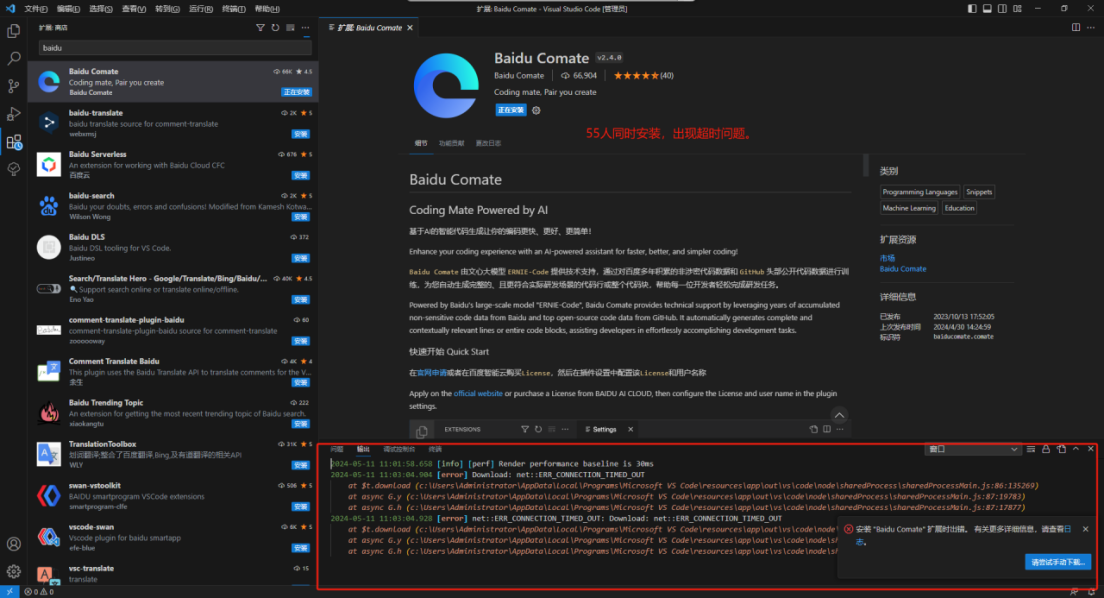The width and height of the screenshot is (1104, 598).
Task: Install the Baidu Serverless extension
Action: point(301,175)
